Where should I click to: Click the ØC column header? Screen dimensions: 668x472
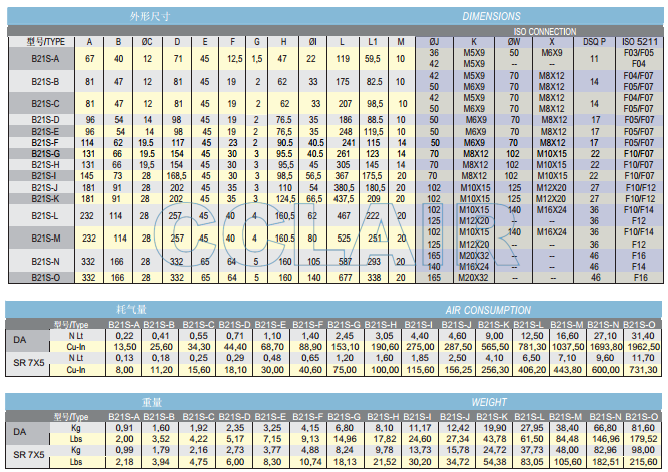147,42
